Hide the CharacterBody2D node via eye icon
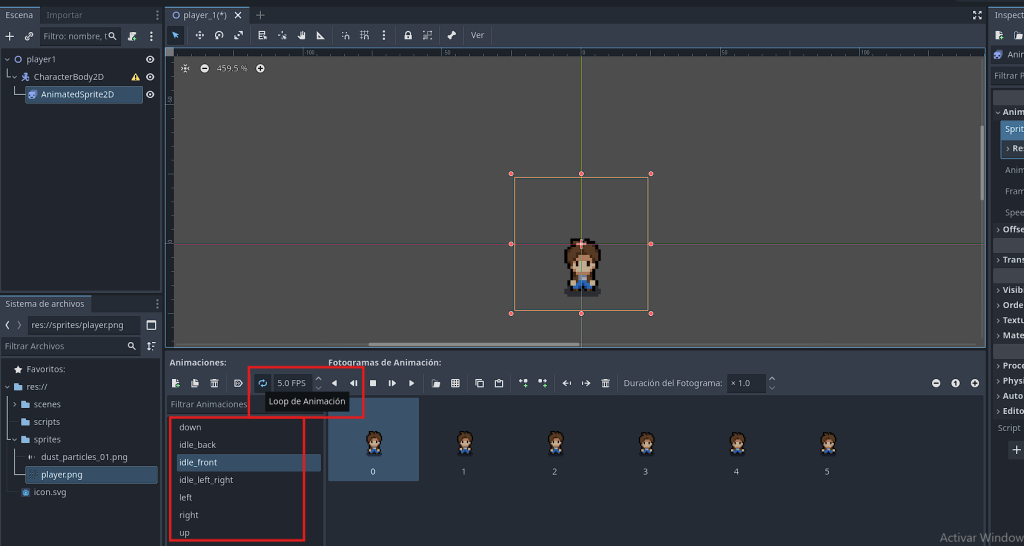This screenshot has width=1024, height=546. [x=150, y=77]
